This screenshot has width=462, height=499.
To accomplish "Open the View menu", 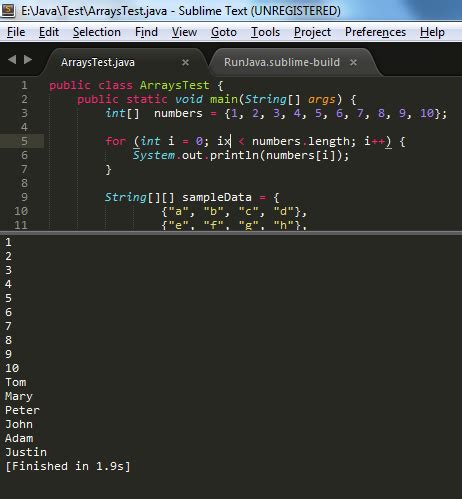I will pyautogui.click(x=184, y=32).
